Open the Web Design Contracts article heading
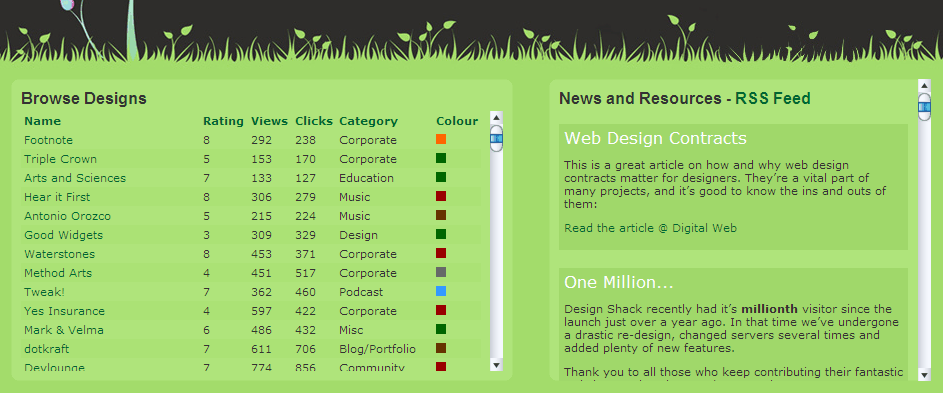 (656, 138)
